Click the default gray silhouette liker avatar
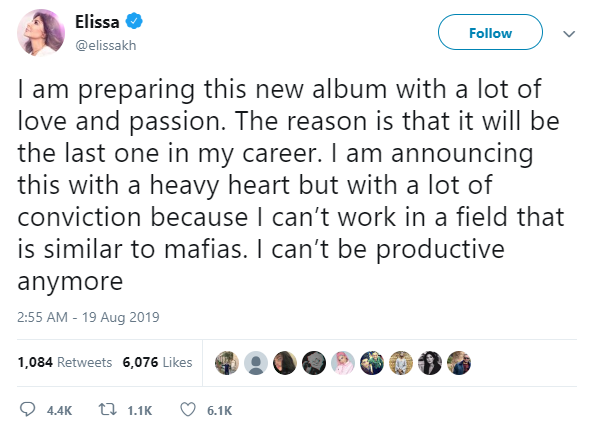This screenshot has width=602, height=421. tap(255, 363)
